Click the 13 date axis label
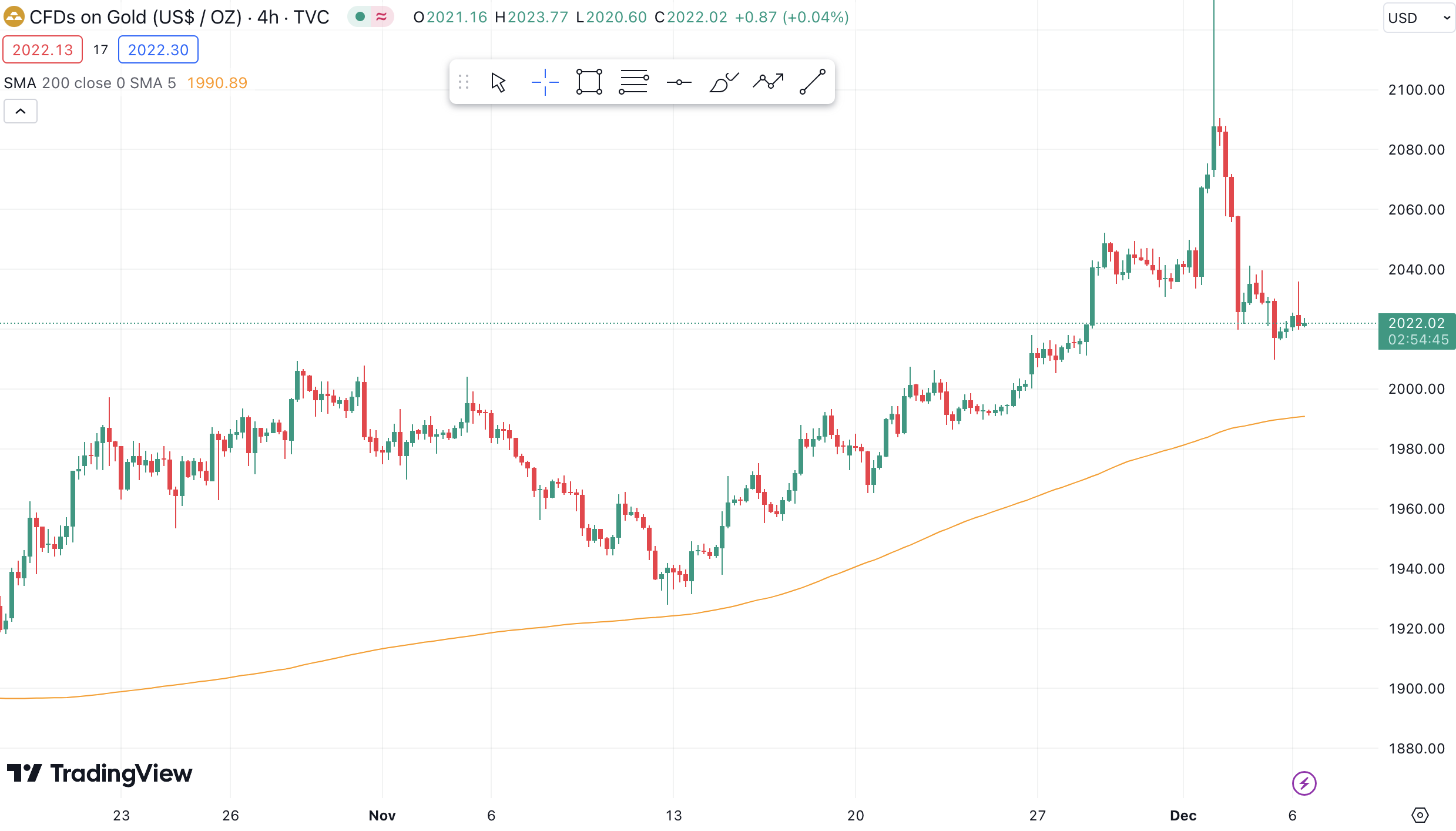 (673, 816)
